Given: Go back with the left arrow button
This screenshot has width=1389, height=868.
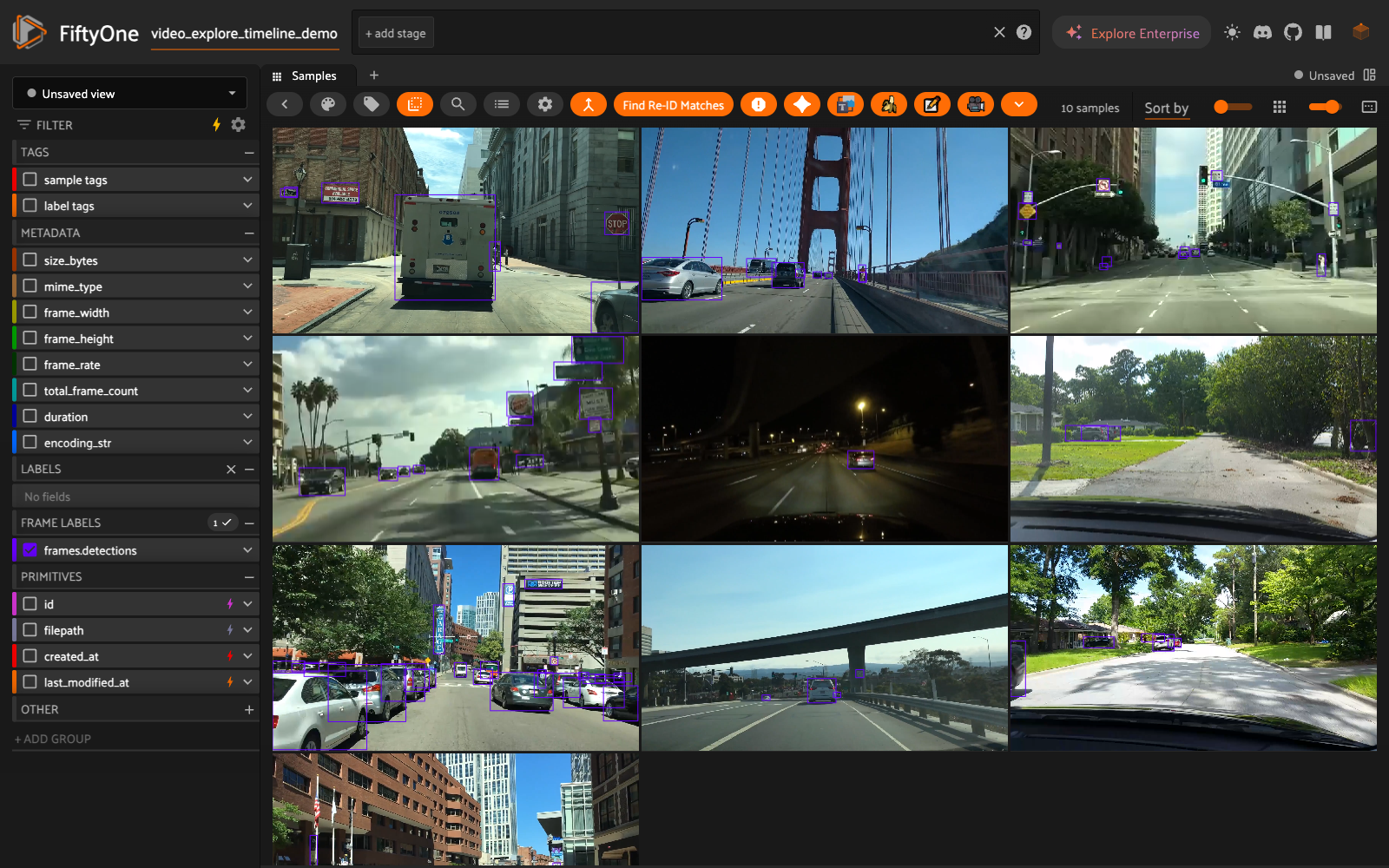Looking at the screenshot, I should click(x=285, y=104).
